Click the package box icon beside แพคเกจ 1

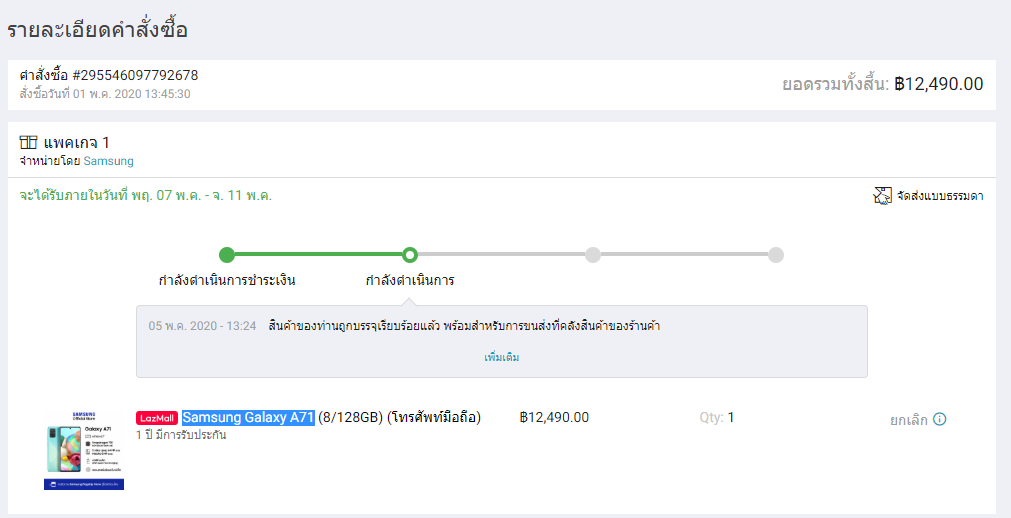28,143
